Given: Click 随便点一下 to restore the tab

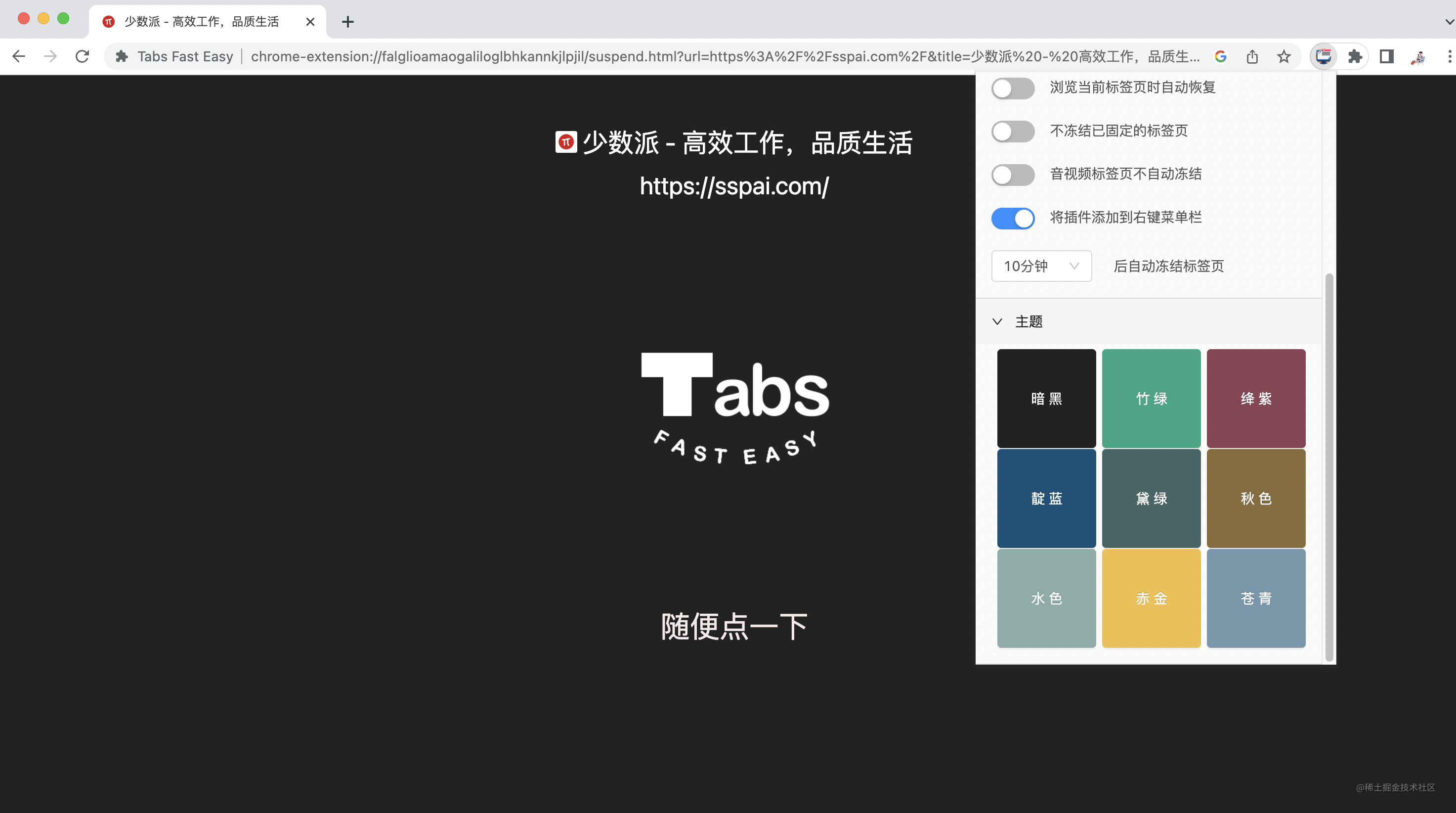Looking at the screenshot, I should 734,627.
